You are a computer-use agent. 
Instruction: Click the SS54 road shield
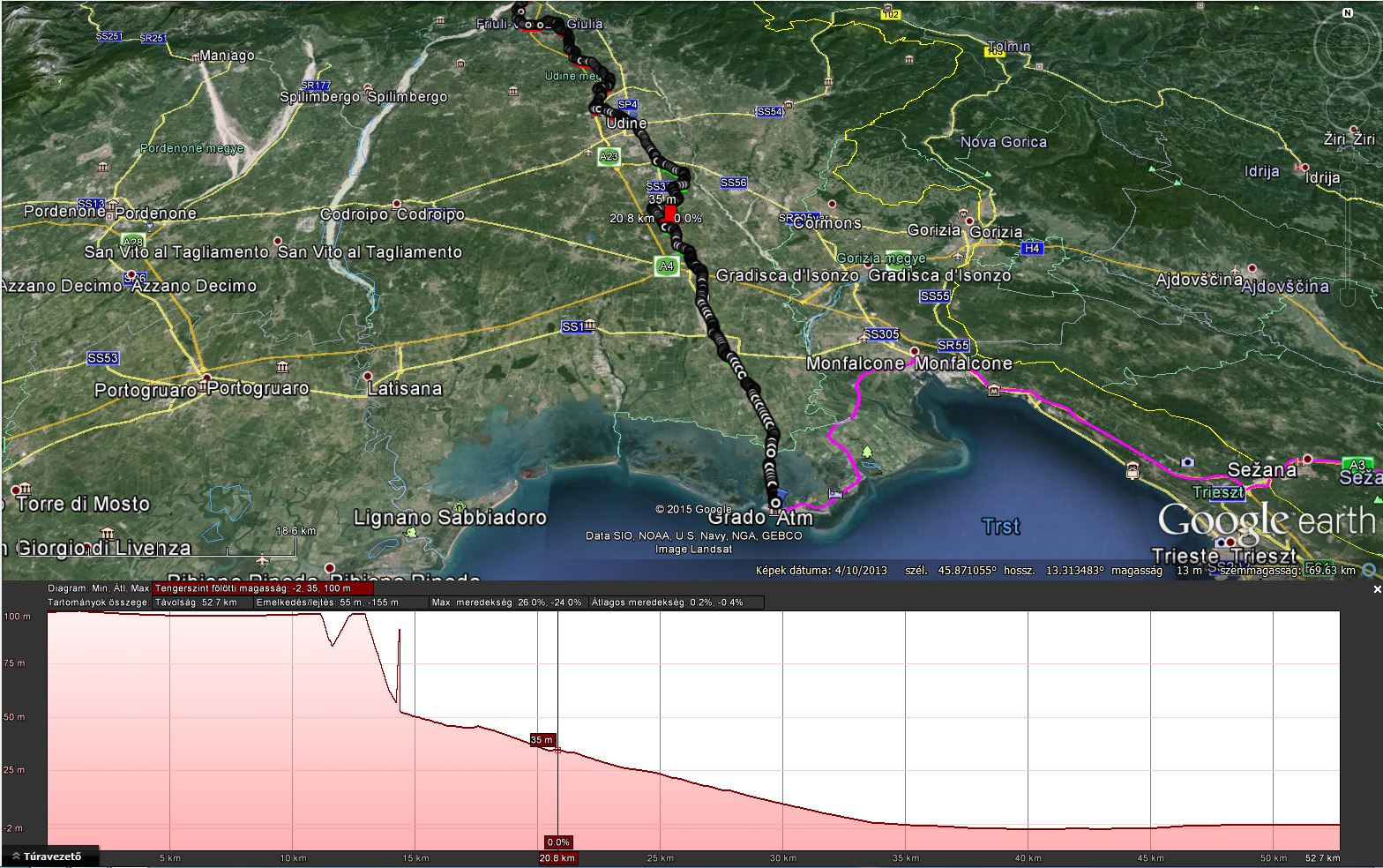(770, 112)
